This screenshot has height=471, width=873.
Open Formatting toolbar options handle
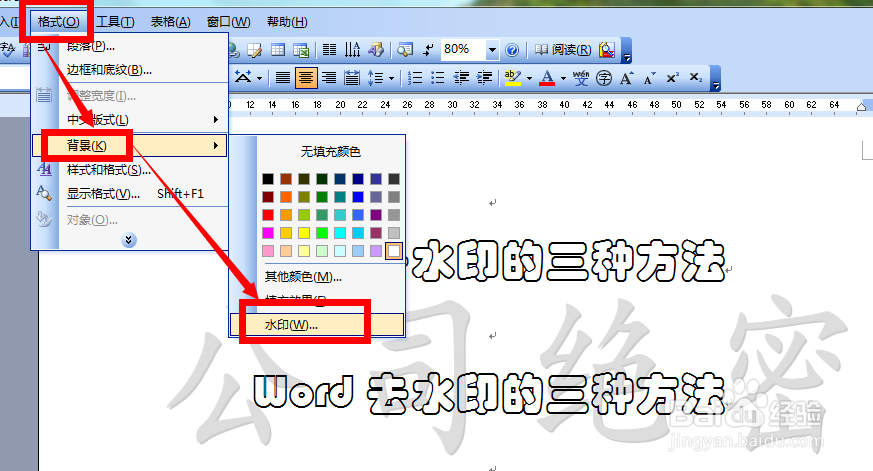tap(716, 78)
